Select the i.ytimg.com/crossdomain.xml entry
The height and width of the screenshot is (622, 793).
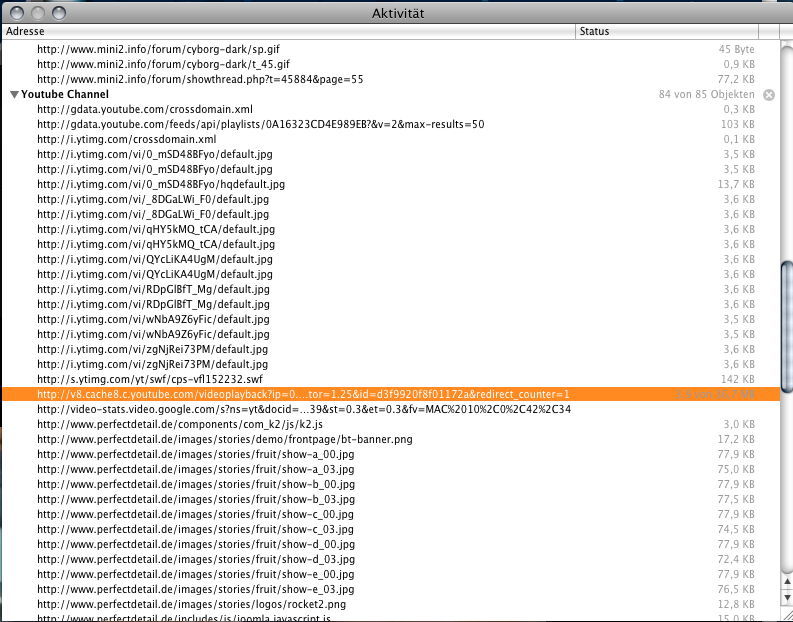(126, 139)
